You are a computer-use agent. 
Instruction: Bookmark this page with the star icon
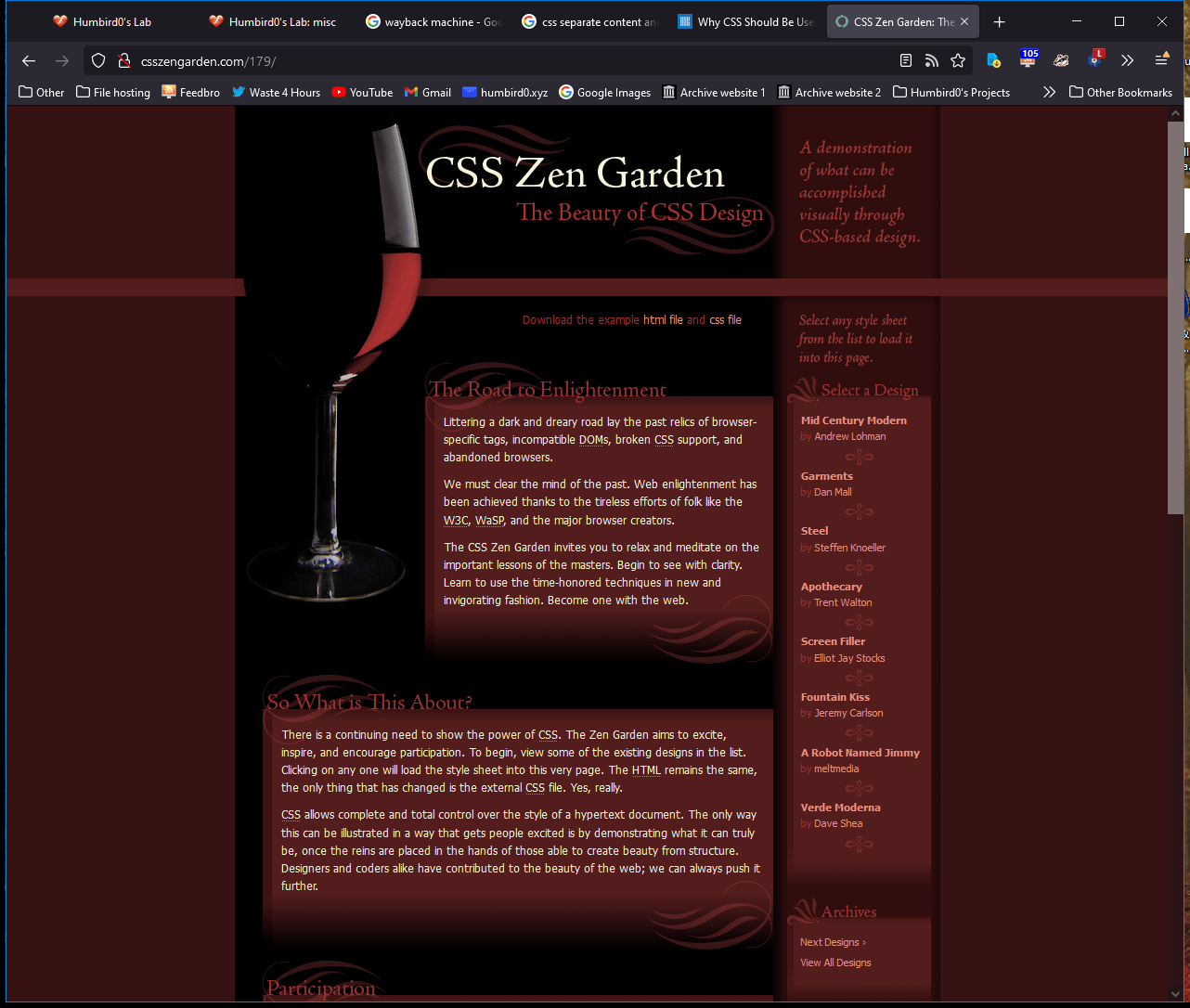coord(958,61)
